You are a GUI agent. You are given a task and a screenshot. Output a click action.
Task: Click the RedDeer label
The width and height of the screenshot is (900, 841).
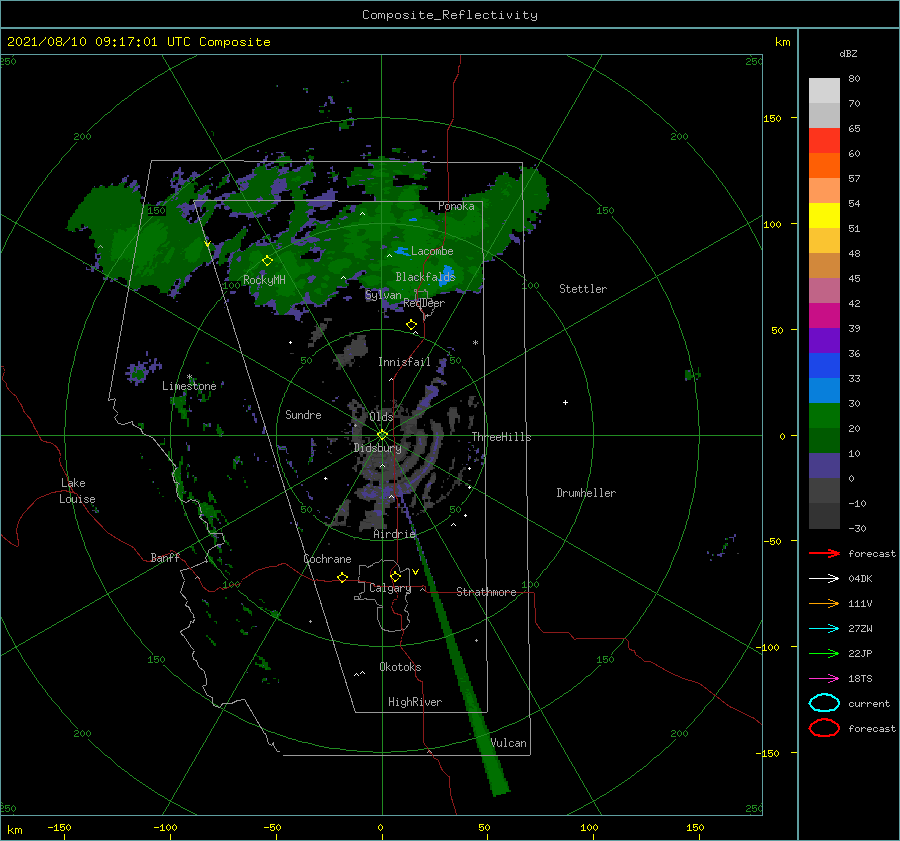pos(424,303)
